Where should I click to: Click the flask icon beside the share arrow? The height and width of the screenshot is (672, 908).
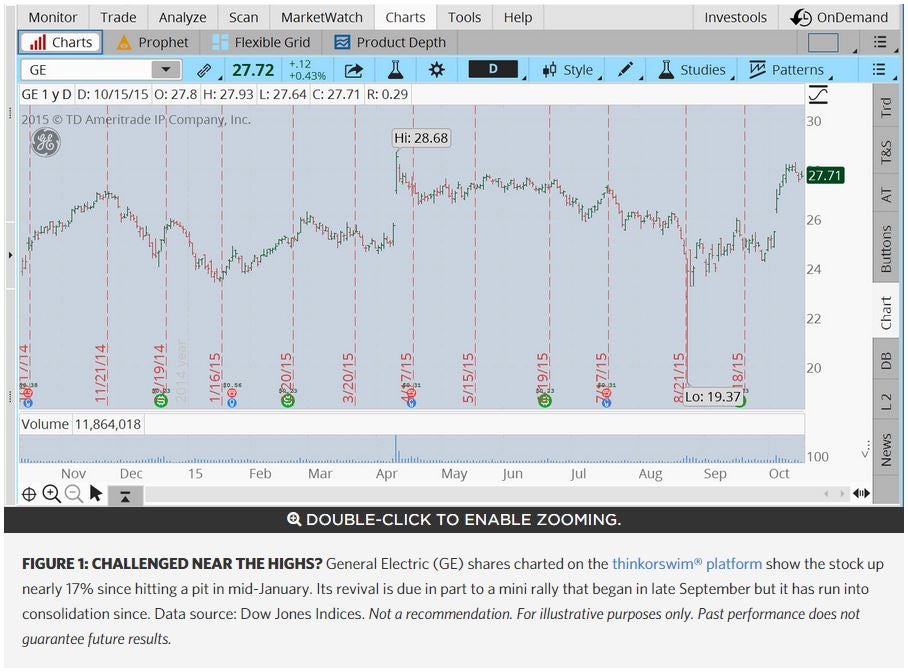(396, 70)
